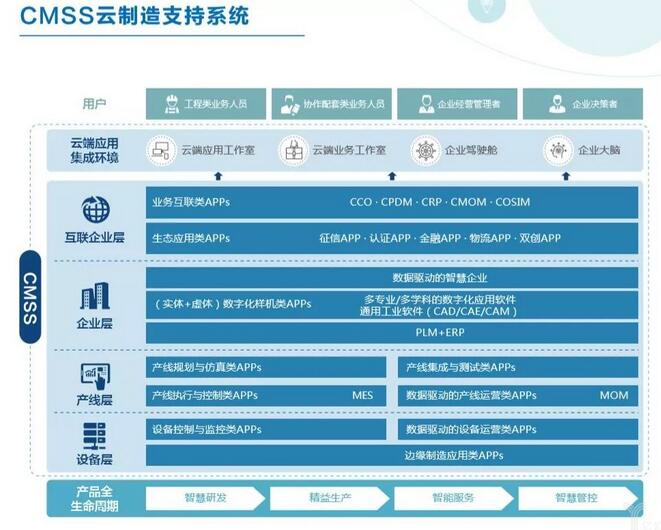Click the decision-maker person icon for 企业决策者
Screen dimensions: 661x530
[557, 104]
